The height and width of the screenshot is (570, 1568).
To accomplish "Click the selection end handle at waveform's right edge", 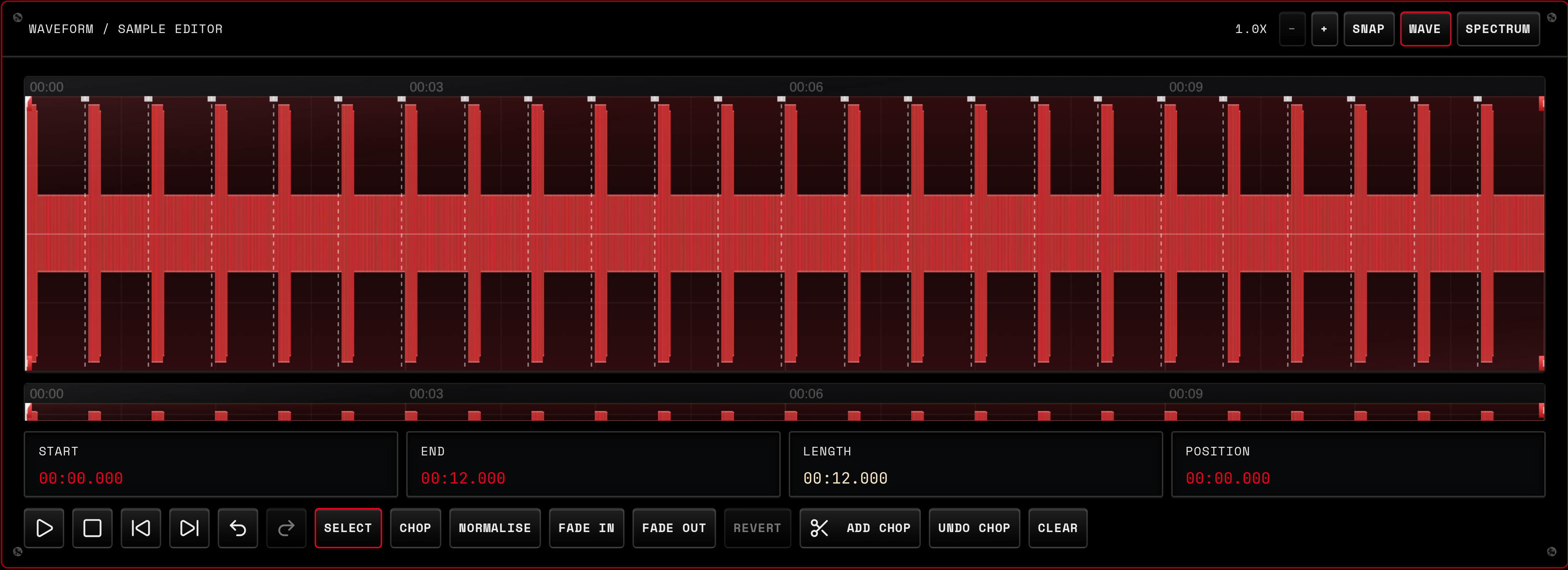I will tap(1541, 103).
